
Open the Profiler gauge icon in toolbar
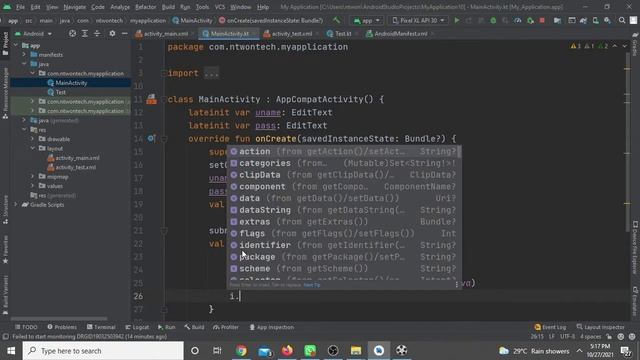coord(518,20)
